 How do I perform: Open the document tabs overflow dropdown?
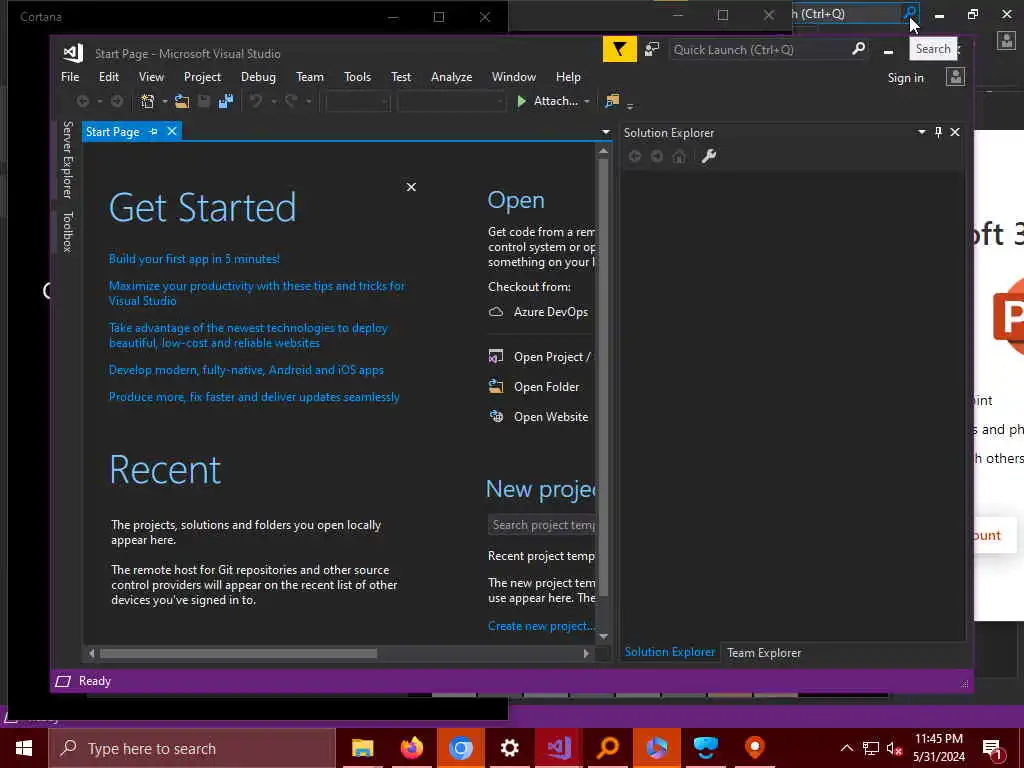[606, 133]
